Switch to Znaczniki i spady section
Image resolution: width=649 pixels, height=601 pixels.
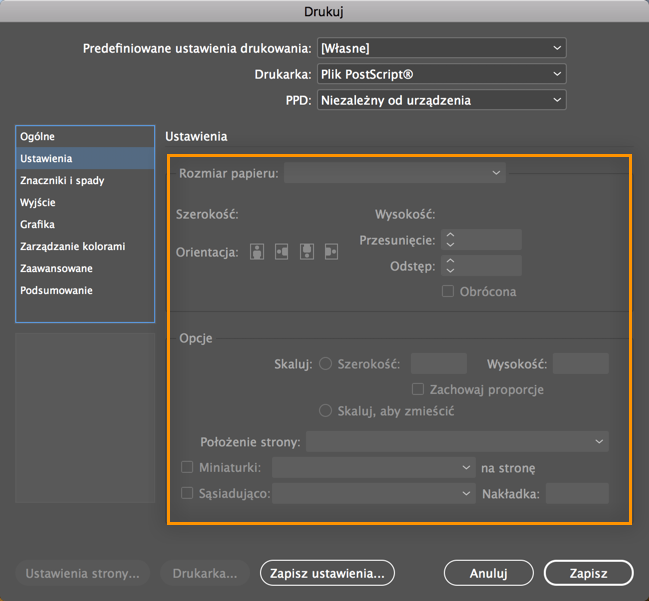click(62, 181)
